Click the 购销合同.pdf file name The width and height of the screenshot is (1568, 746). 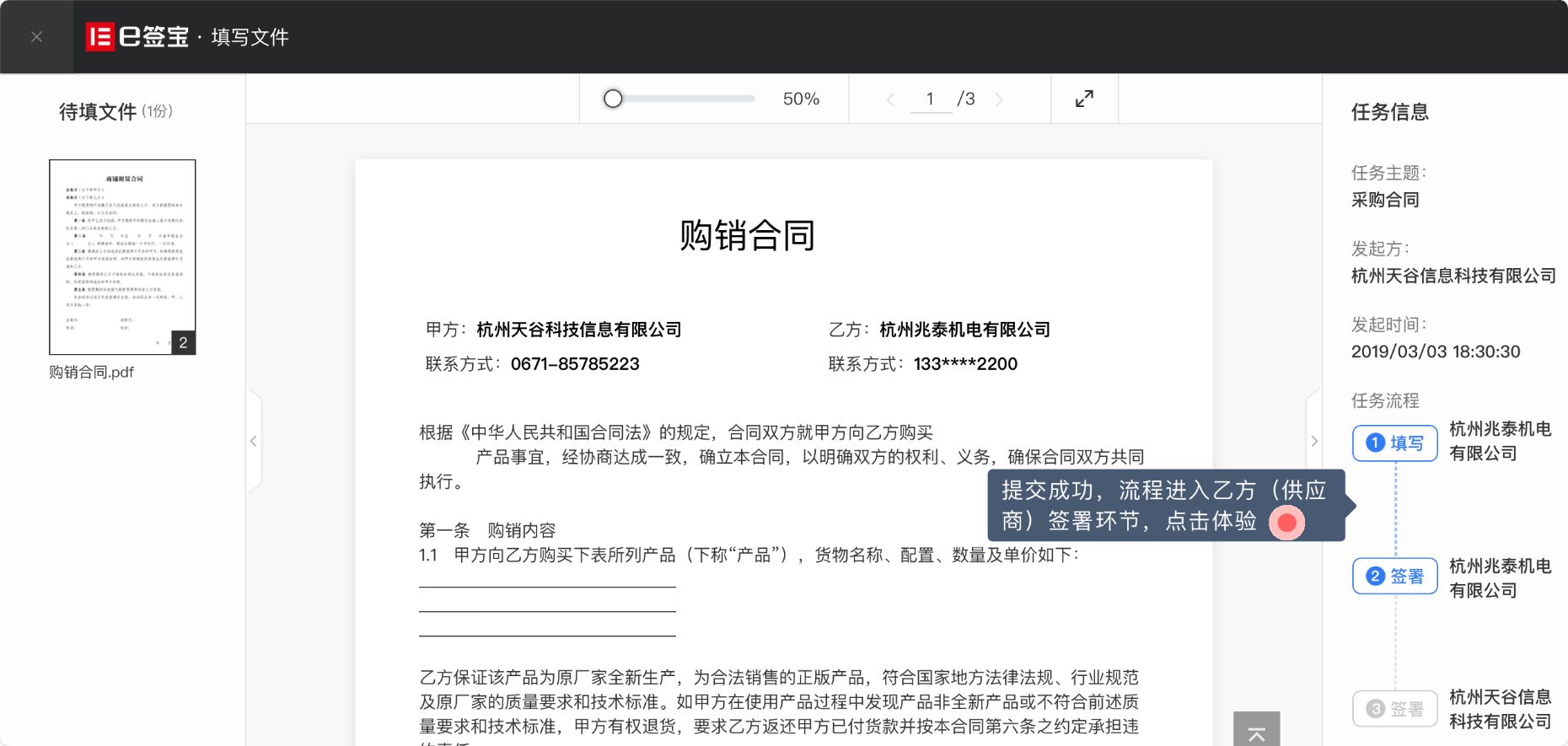click(x=92, y=373)
